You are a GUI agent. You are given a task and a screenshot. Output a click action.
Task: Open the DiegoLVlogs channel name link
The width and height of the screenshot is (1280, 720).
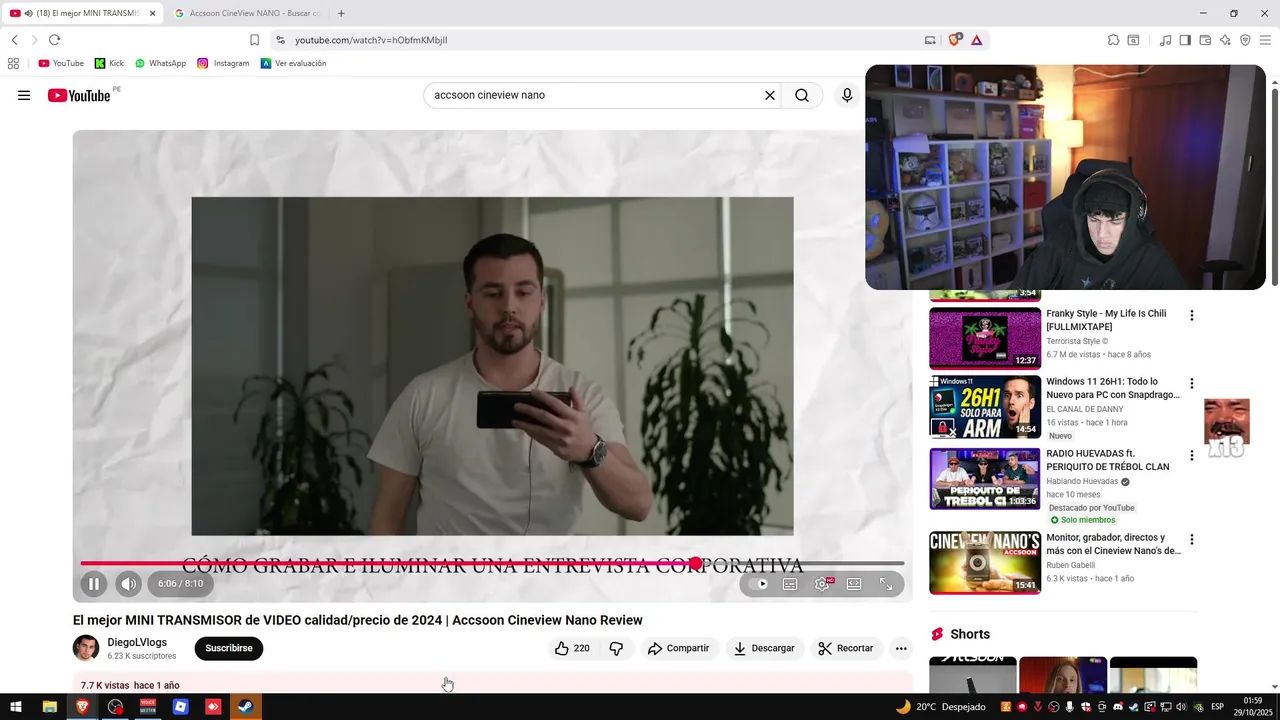click(137, 642)
